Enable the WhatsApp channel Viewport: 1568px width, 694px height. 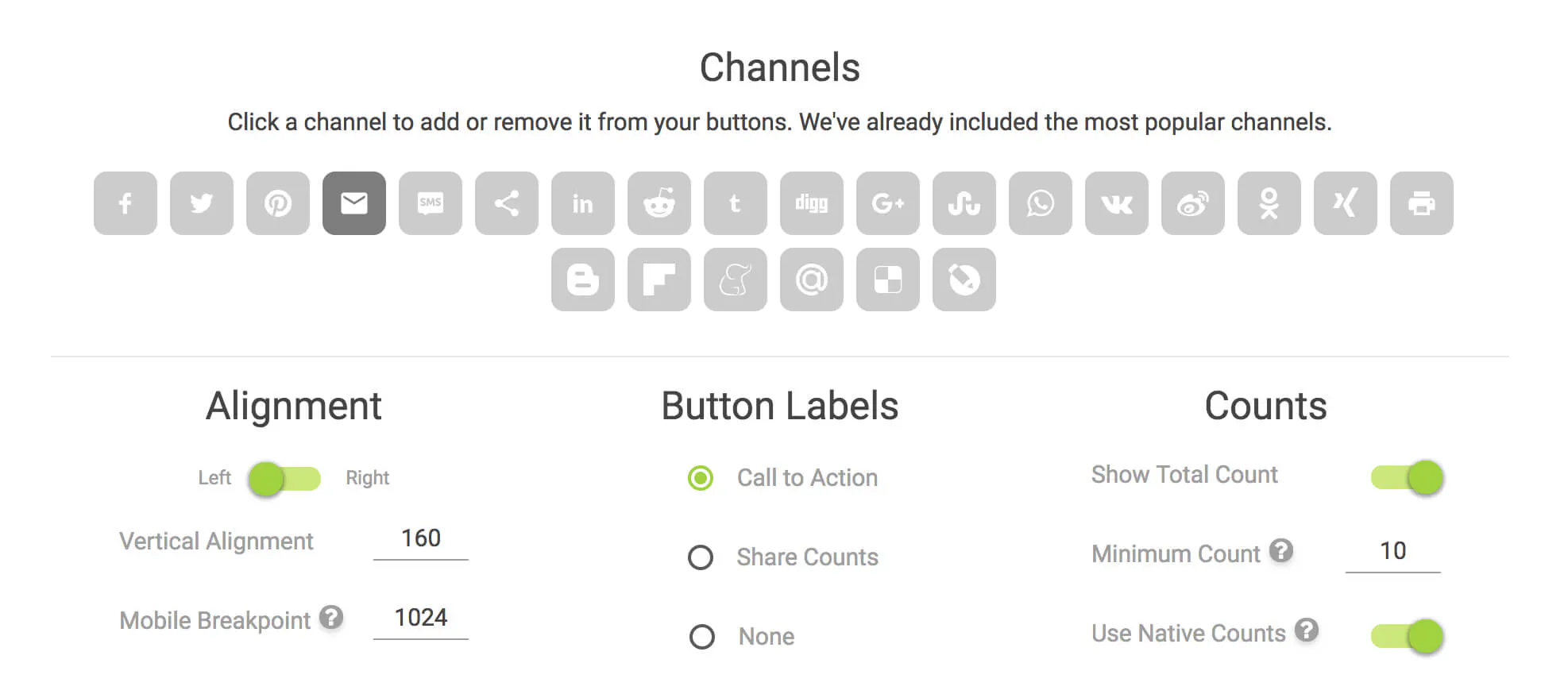point(1041,203)
